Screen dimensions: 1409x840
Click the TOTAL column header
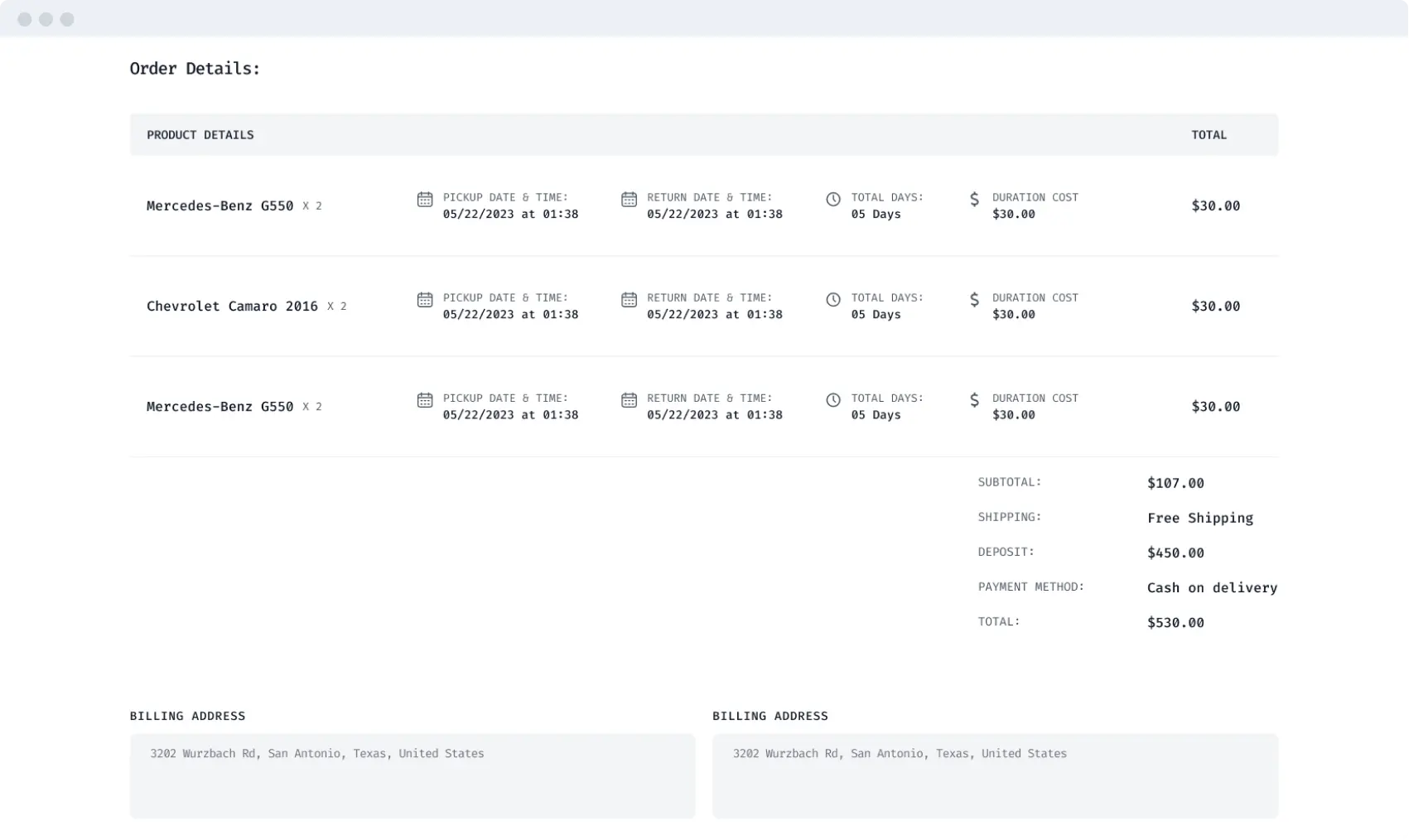[1209, 135]
